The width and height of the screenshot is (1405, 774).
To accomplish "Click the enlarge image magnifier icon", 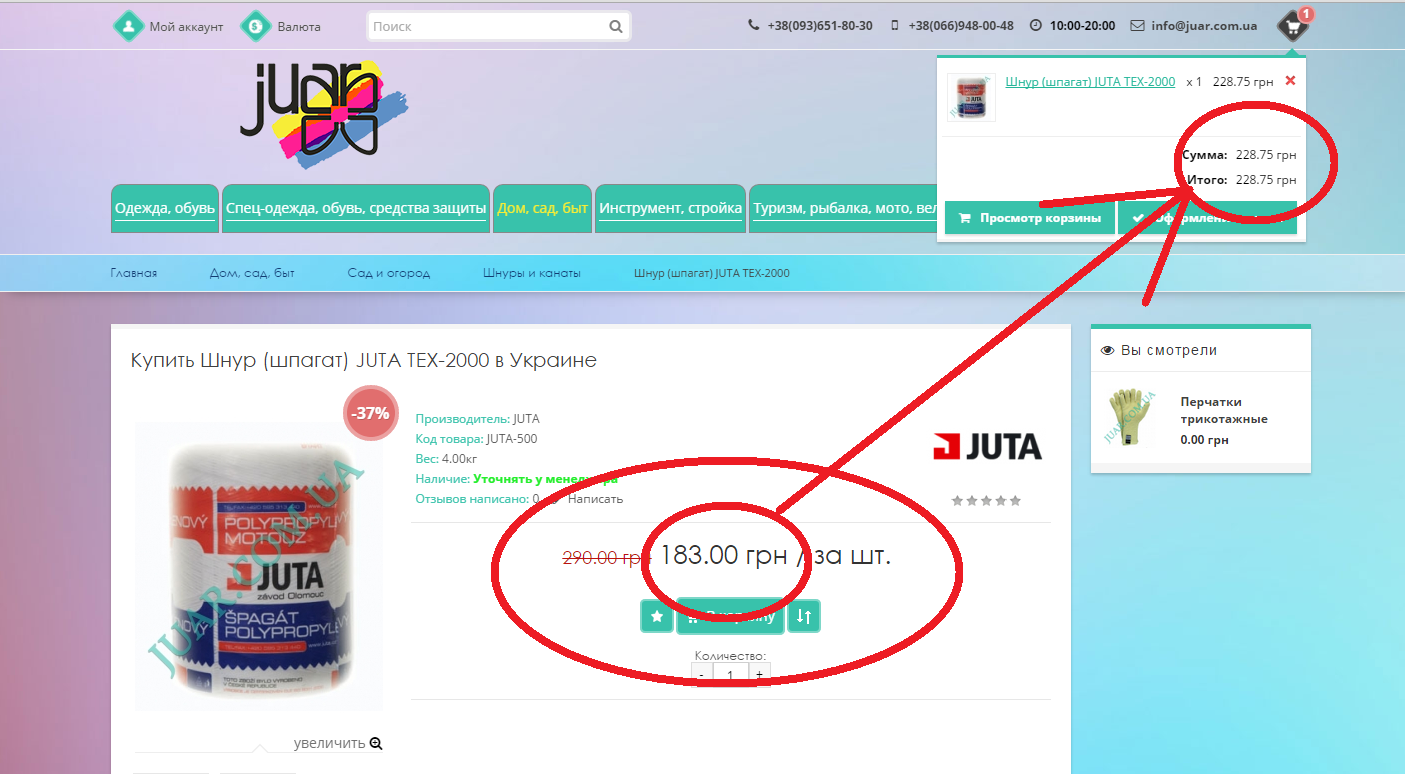I will tap(376, 743).
